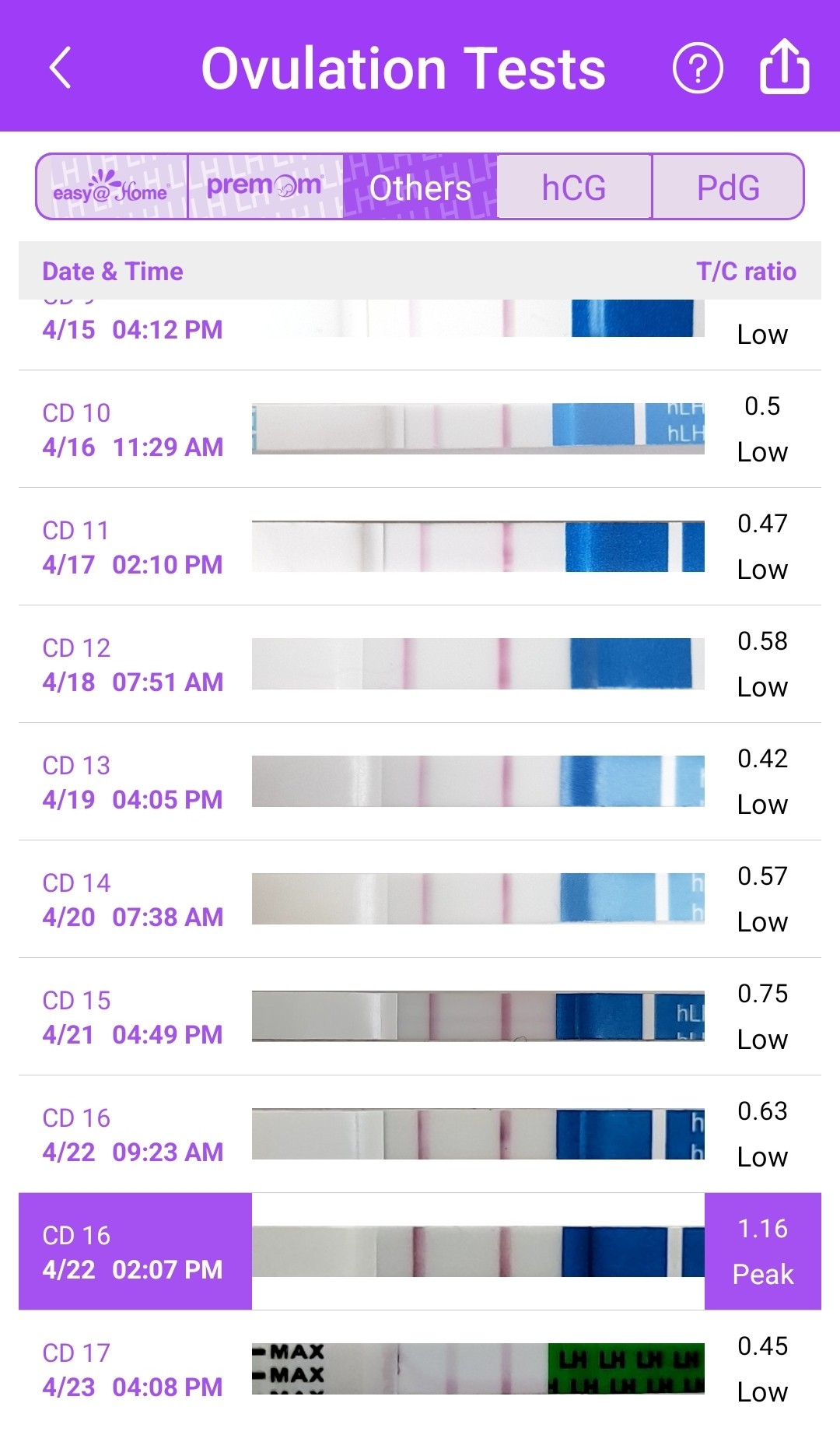Select the 4/21 04:49 PM date entry
Screen dimensions: 840x1456
click(x=133, y=1018)
